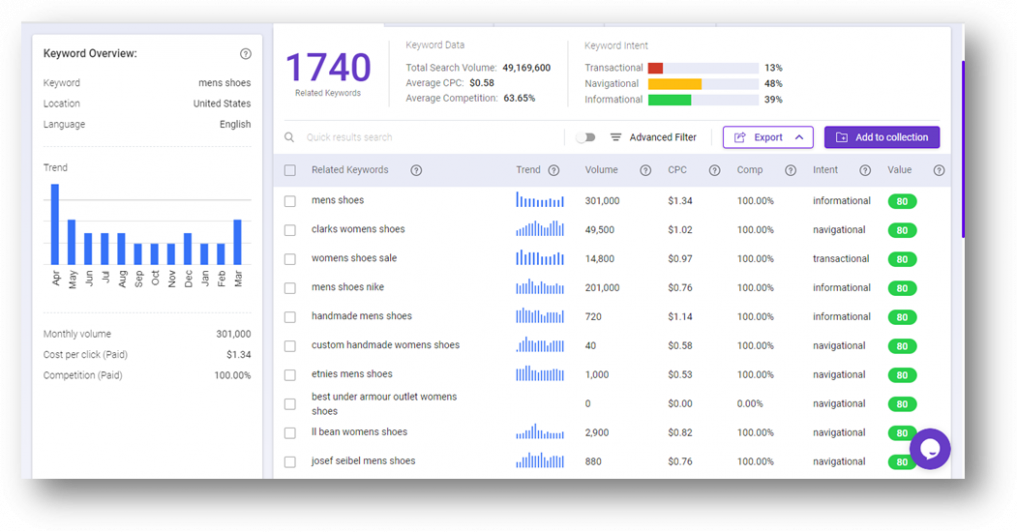This screenshot has height=532, width=1017.
Task: Click the search magnifier icon
Action: tap(289, 138)
